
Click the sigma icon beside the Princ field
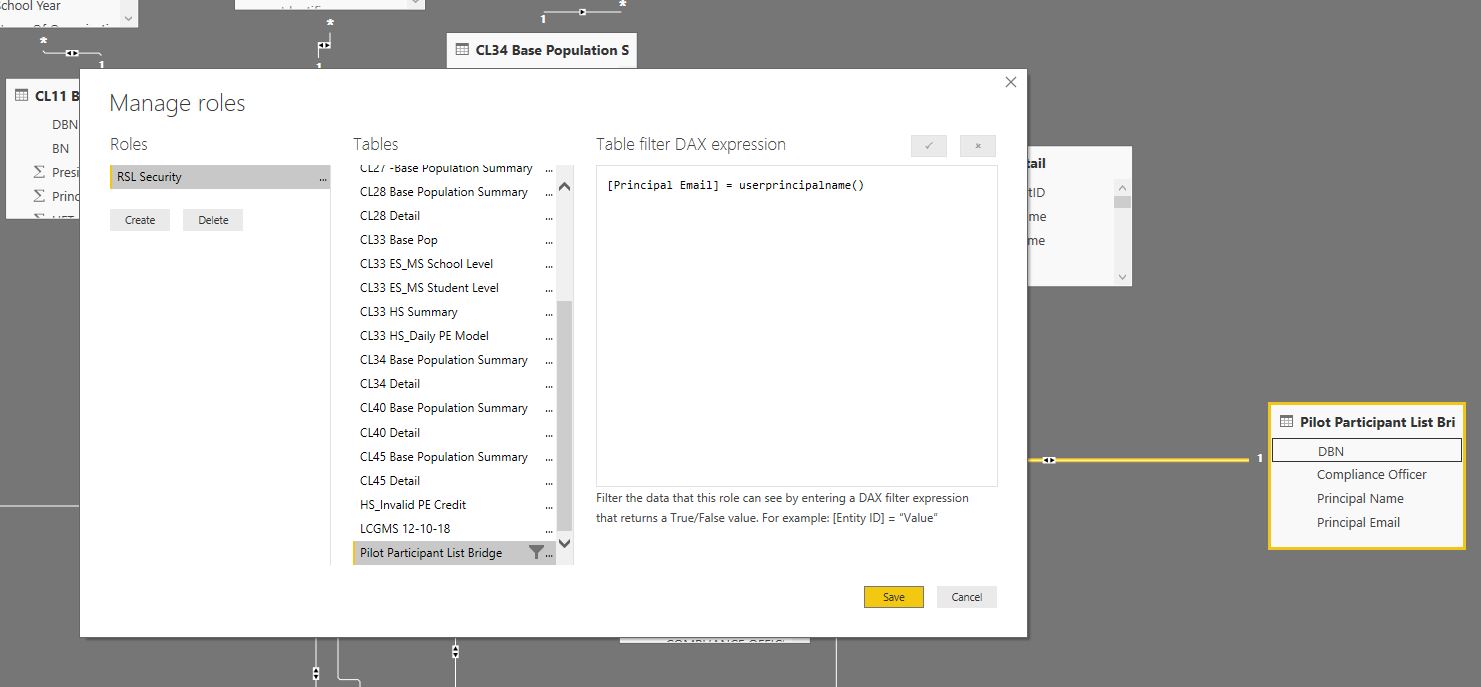coord(39,196)
